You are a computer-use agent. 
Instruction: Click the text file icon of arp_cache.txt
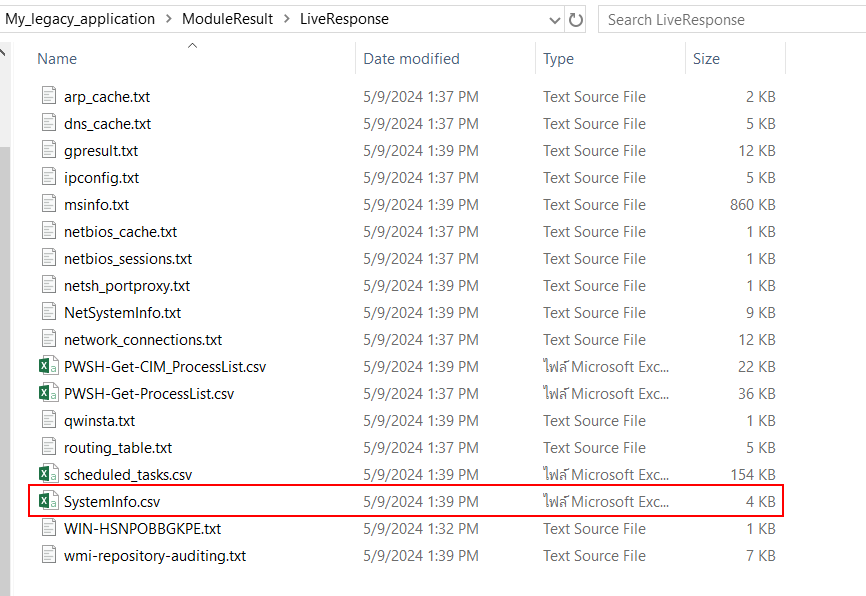coord(49,97)
